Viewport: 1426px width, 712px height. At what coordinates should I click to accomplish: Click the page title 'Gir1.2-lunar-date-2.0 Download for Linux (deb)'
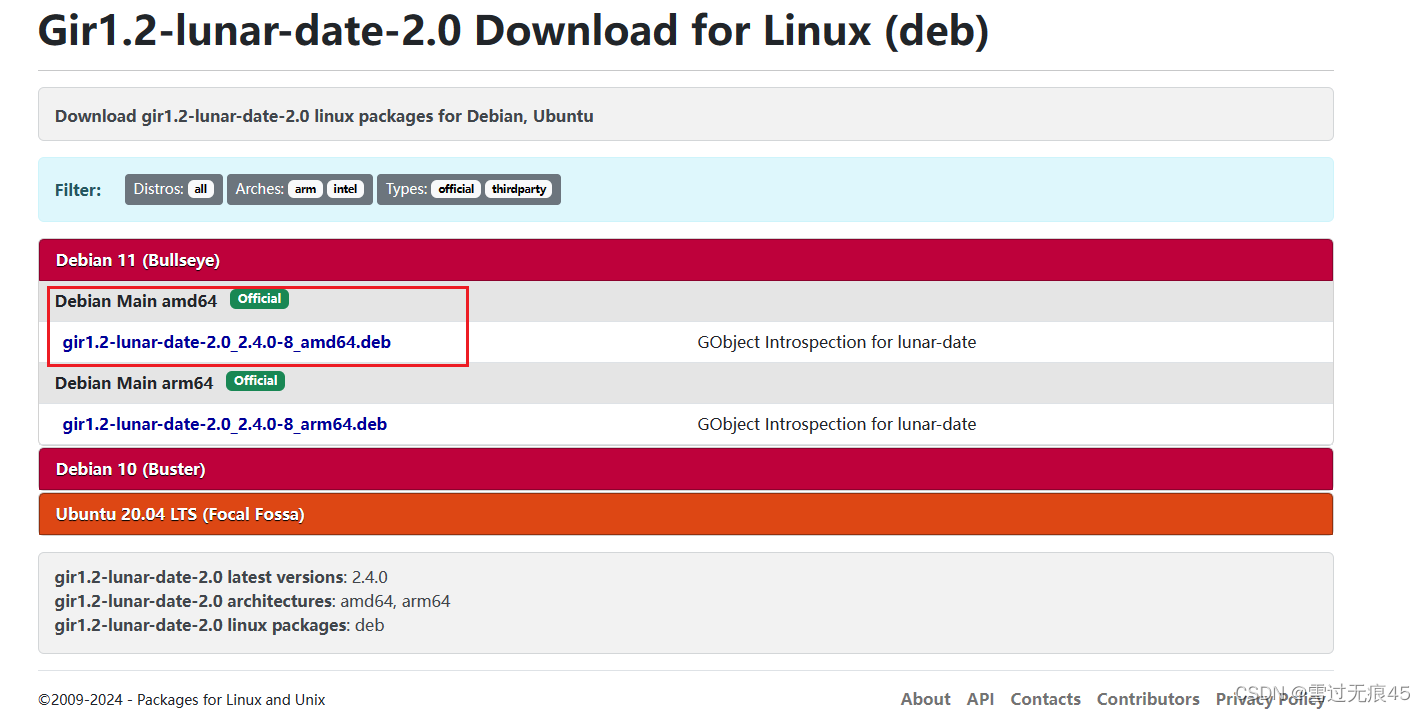pyautogui.click(x=513, y=31)
